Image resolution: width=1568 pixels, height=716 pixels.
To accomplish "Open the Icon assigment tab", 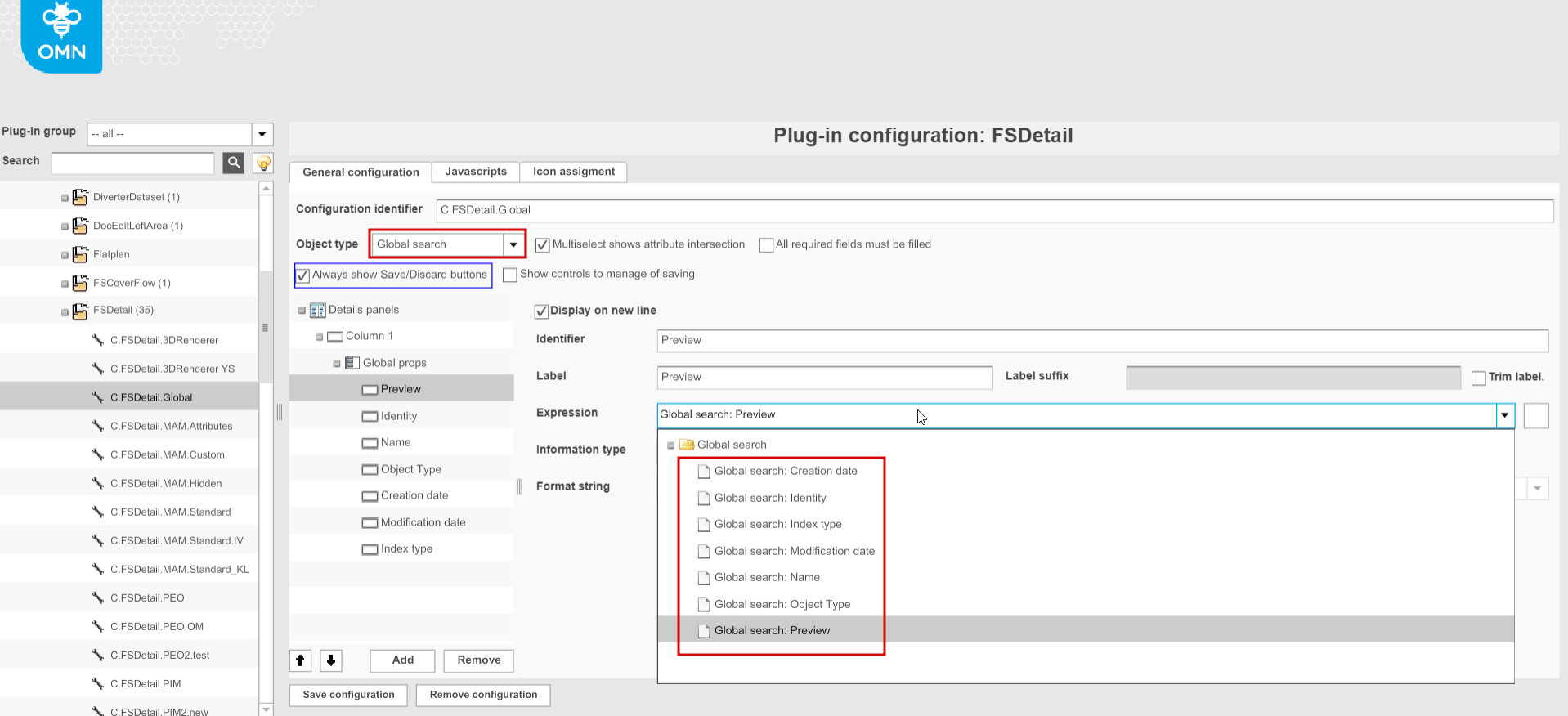I will point(574,172).
